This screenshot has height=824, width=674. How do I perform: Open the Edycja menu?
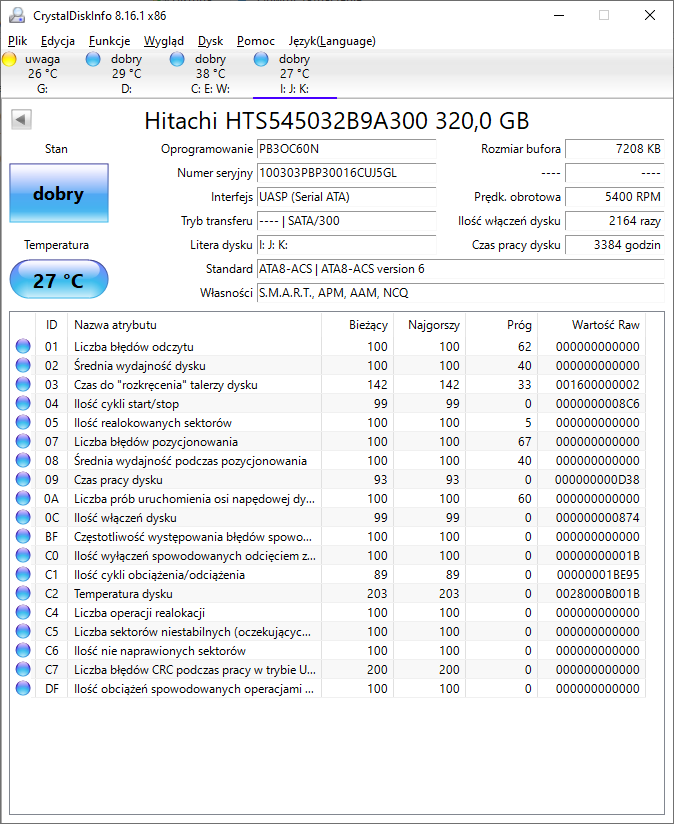coord(58,41)
